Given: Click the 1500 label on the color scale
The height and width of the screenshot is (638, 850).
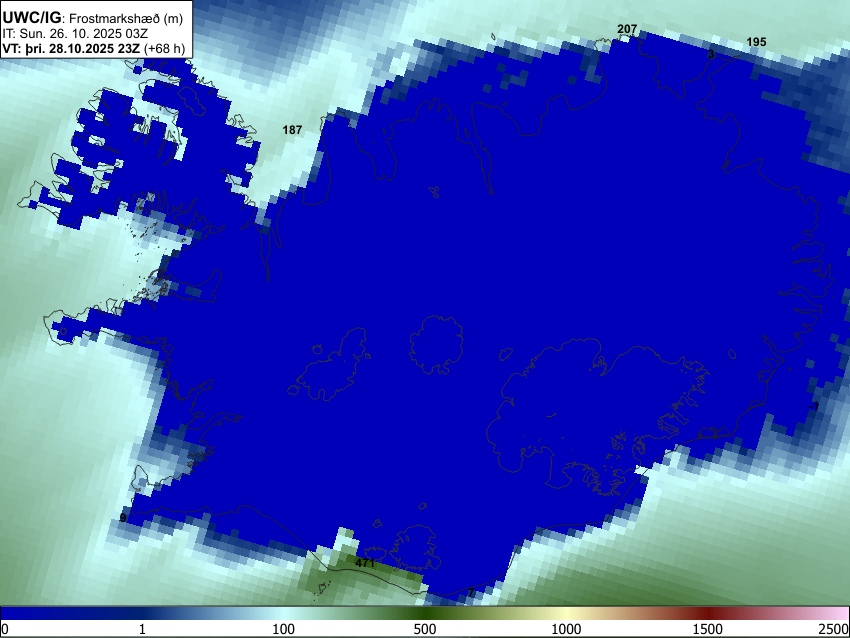Looking at the screenshot, I should click(708, 629).
